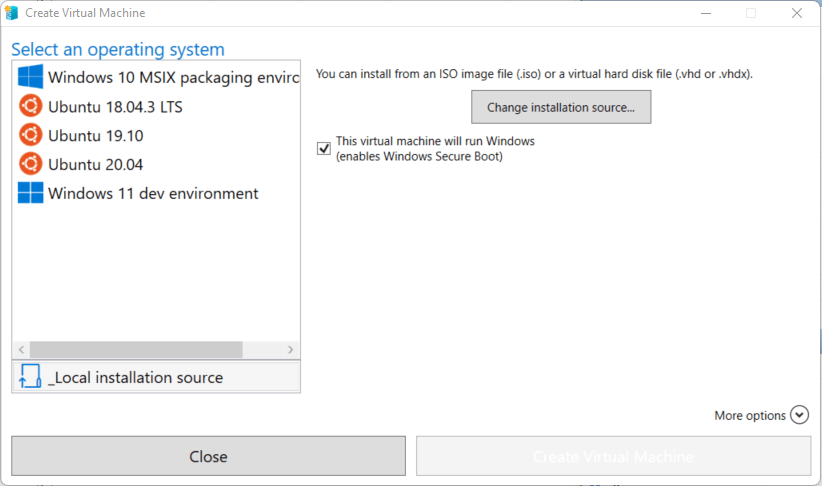Click the Change installation source button

561,107
